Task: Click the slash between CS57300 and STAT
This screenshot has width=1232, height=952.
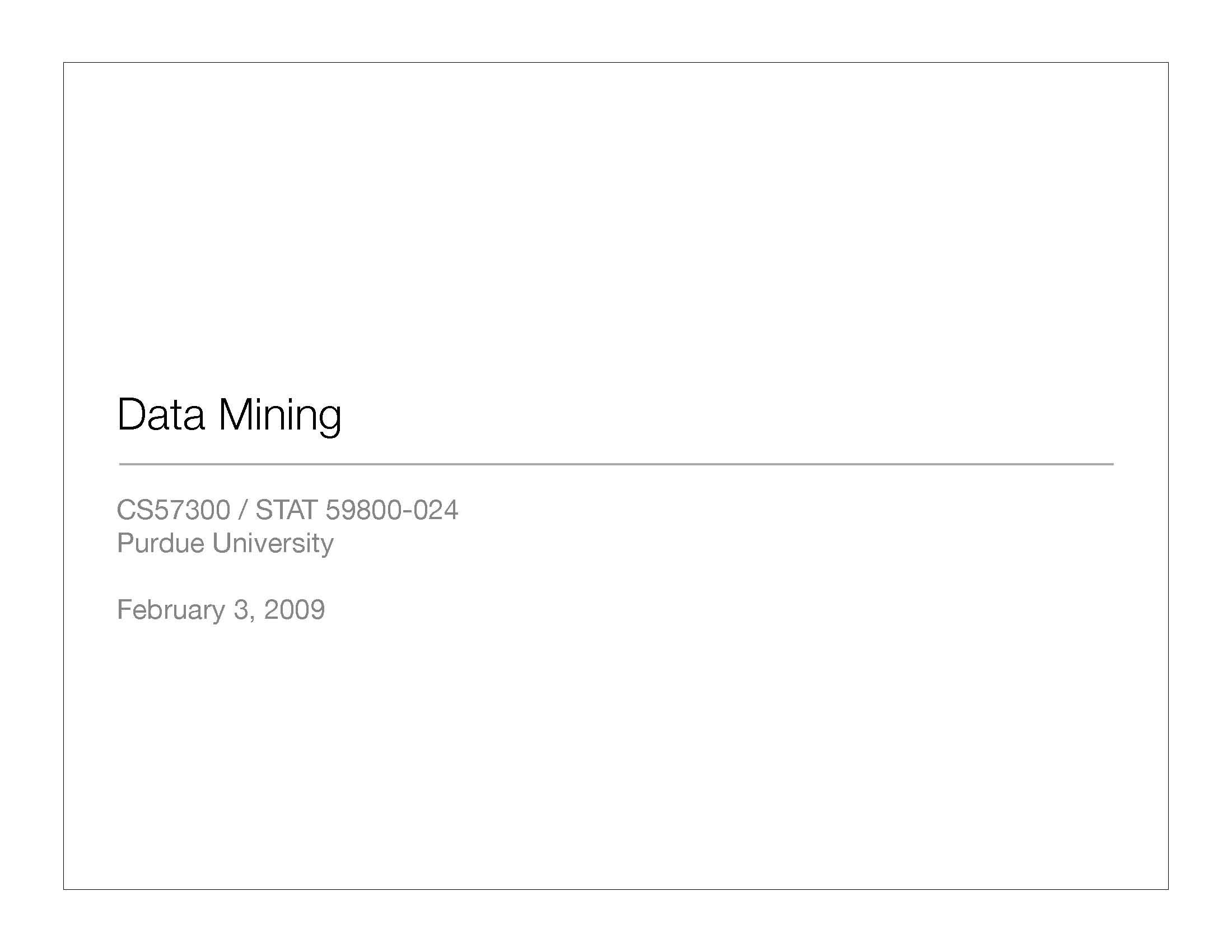Action: pos(243,510)
